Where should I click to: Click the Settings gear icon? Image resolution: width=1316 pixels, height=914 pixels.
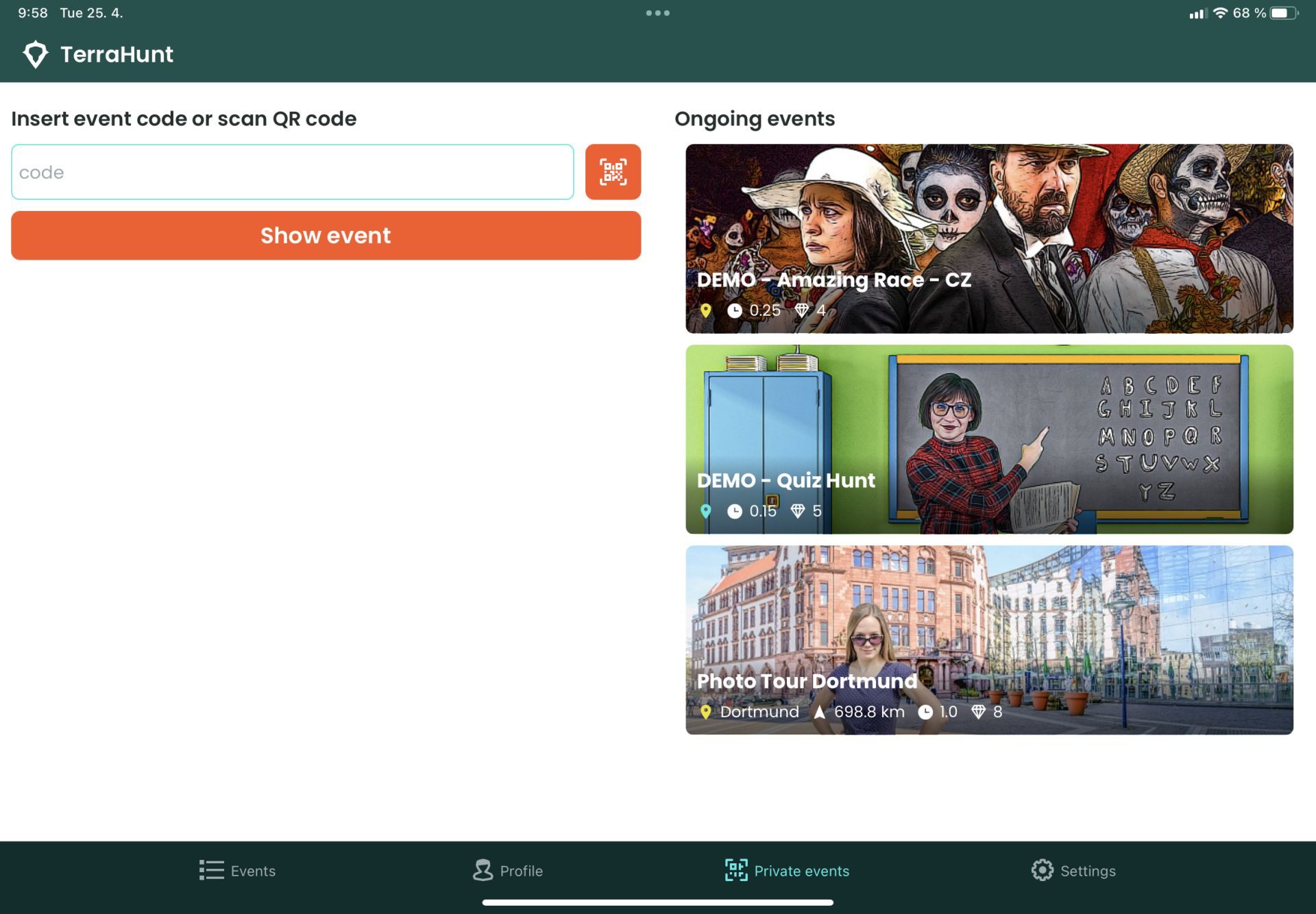point(1042,870)
